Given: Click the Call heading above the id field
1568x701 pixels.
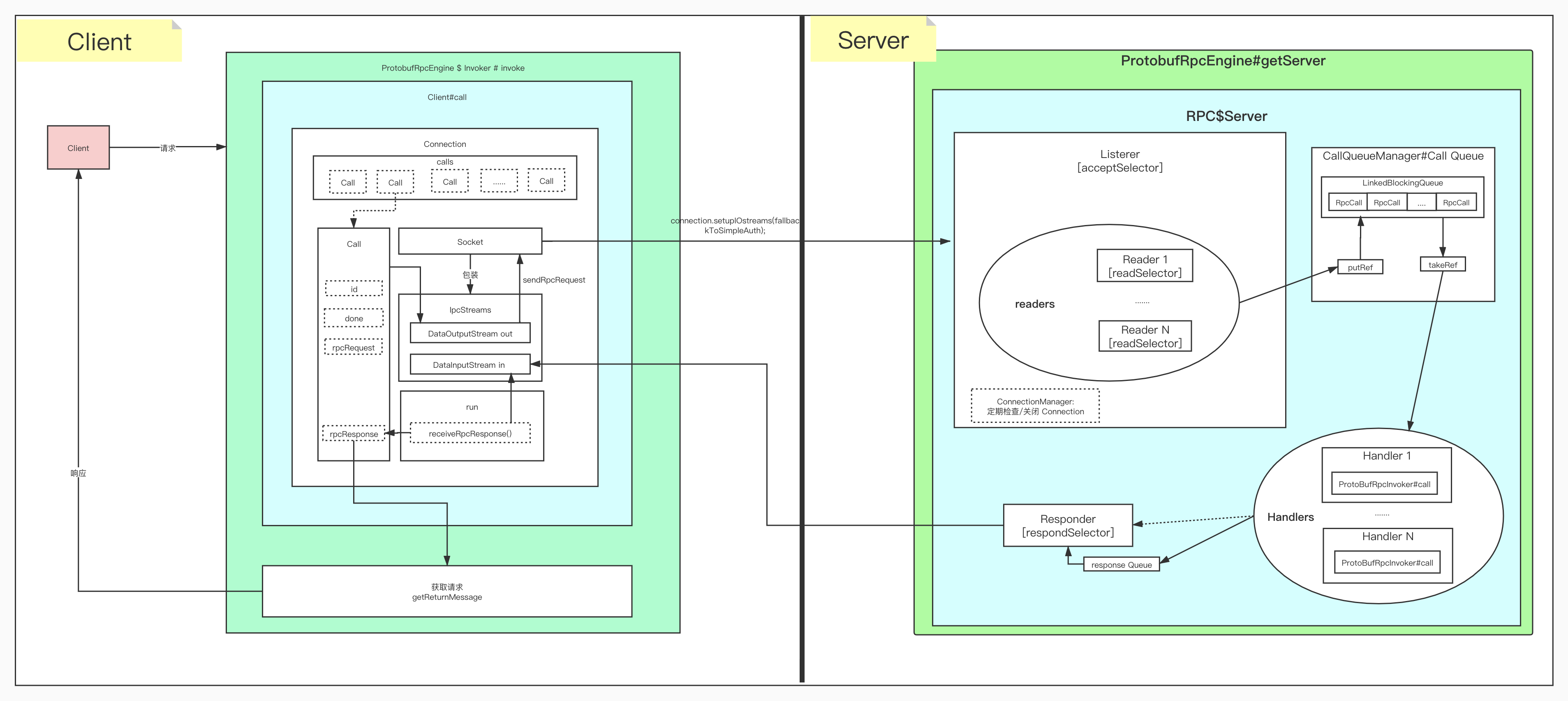Looking at the screenshot, I should 354,244.
